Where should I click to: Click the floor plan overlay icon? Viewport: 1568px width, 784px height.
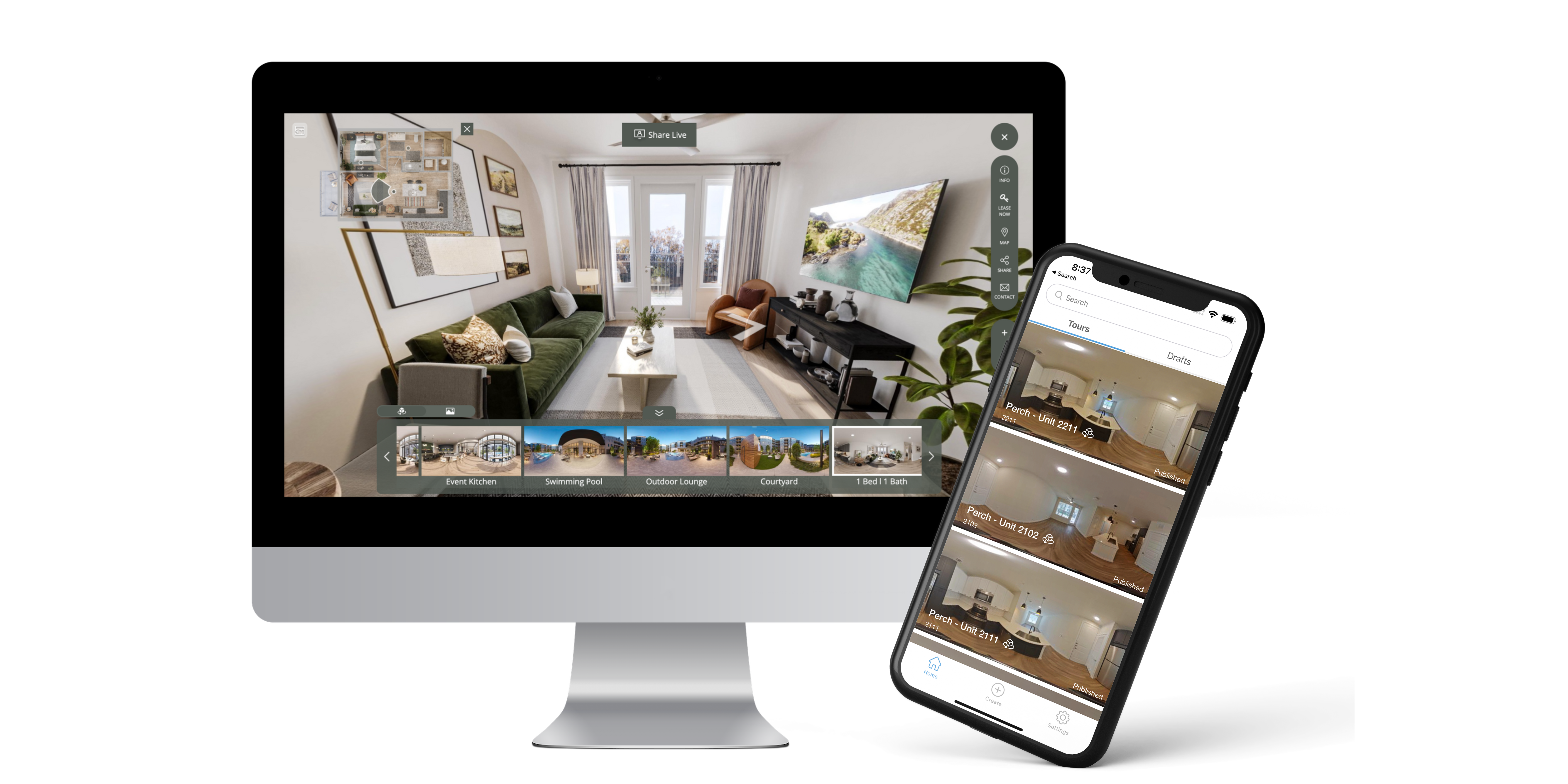(x=299, y=131)
